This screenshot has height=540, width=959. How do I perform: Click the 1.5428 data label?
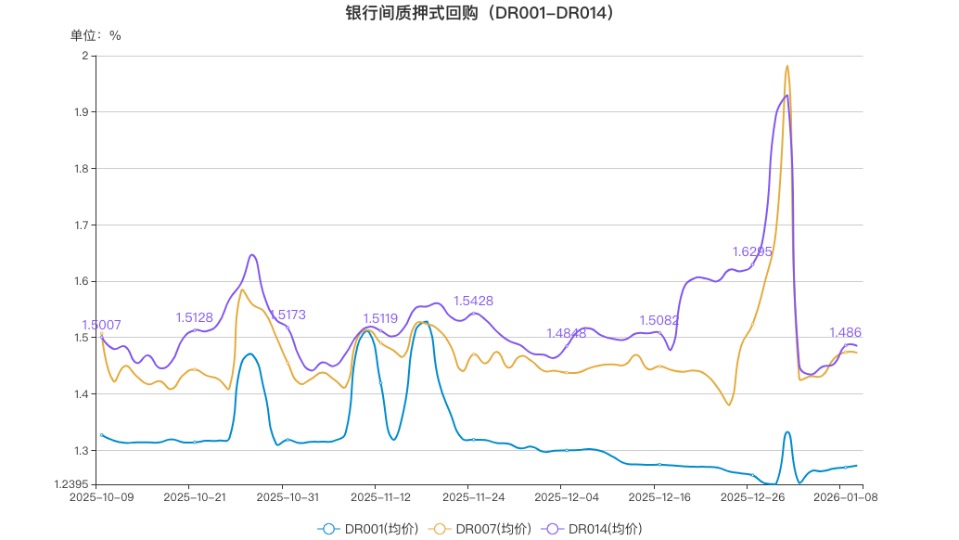tap(473, 301)
